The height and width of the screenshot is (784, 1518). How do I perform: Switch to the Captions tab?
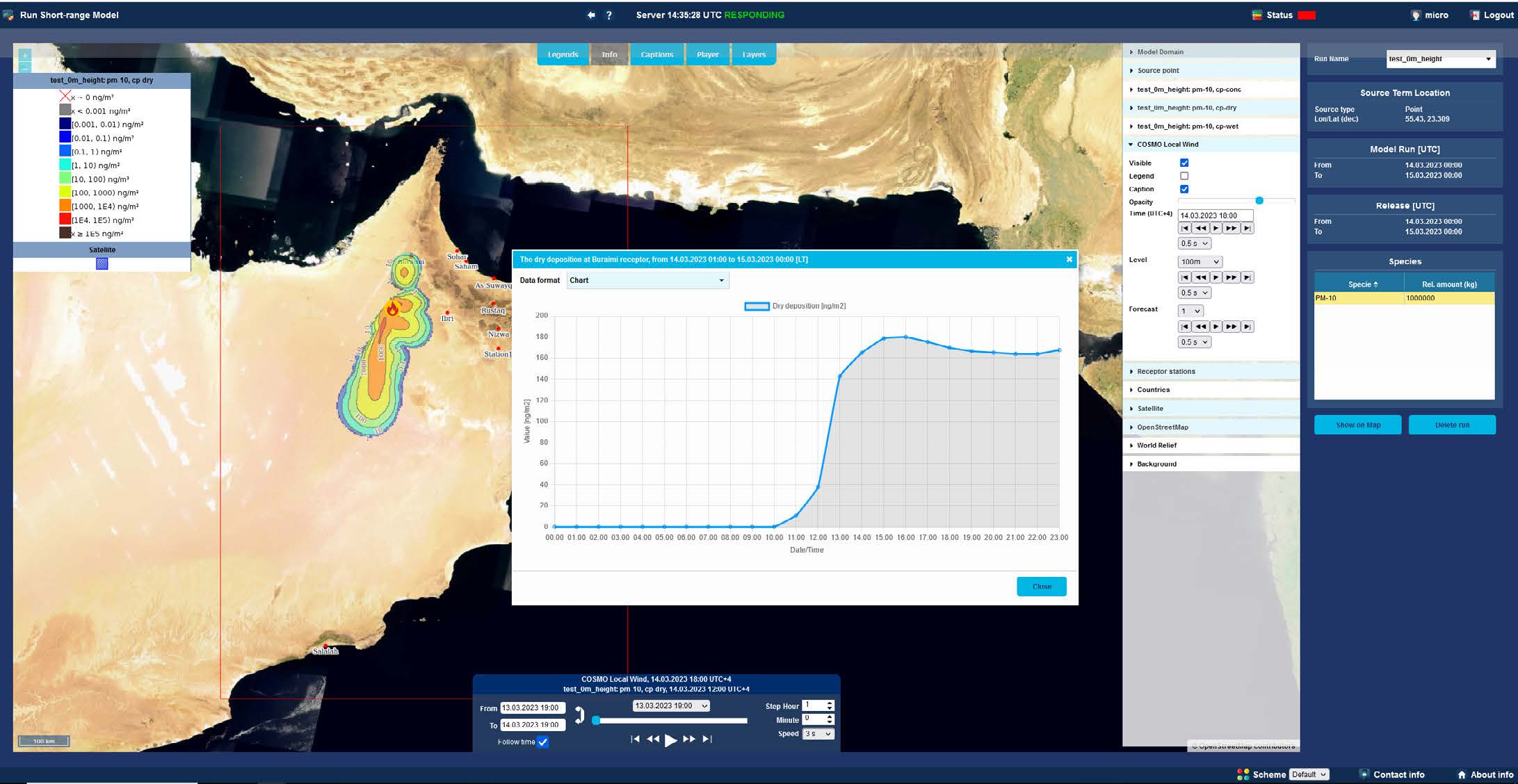pyautogui.click(x=656, y=54)
